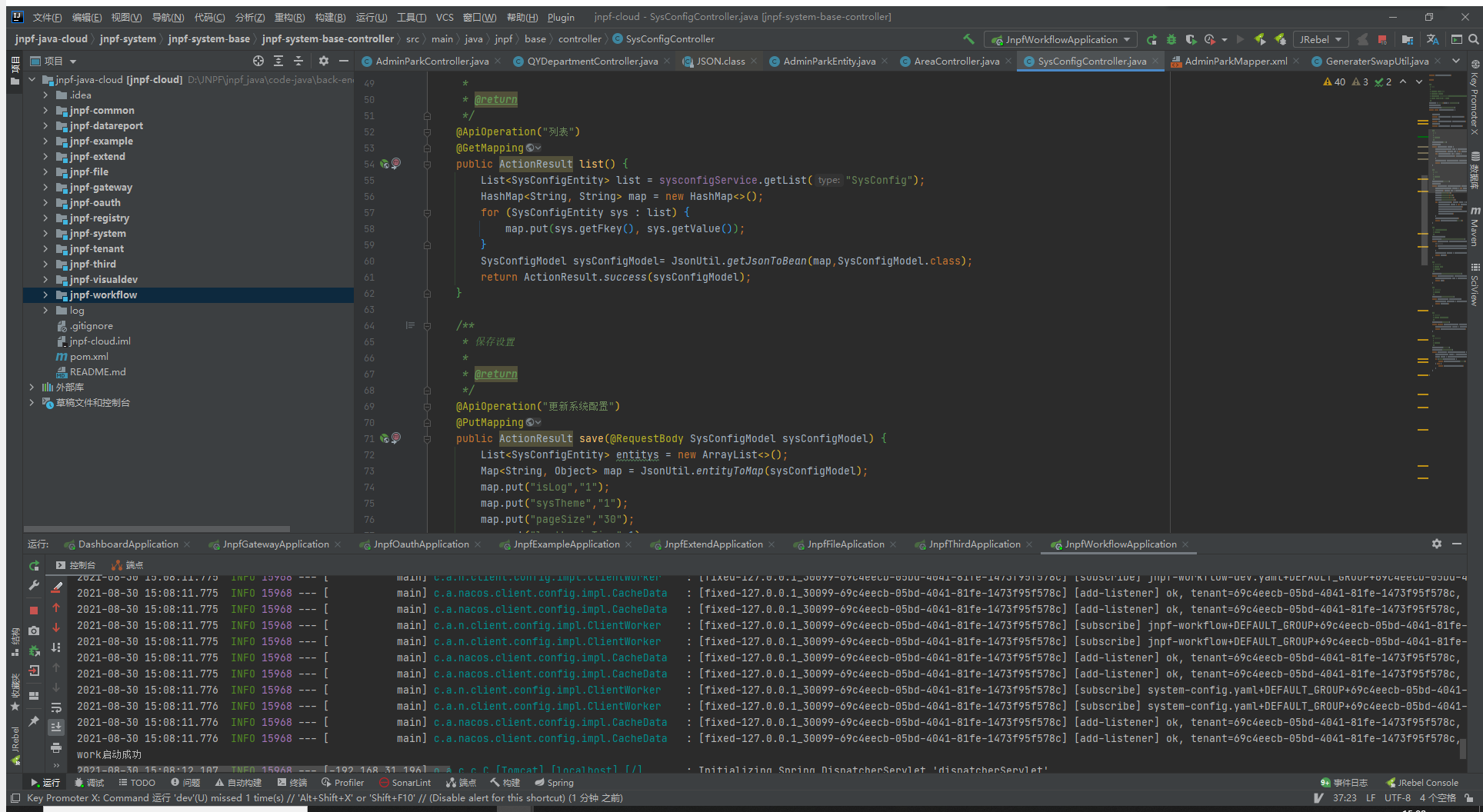
Task: Open the Profiler tool window button
Action: pyautogui.click(x=342, y=783)
